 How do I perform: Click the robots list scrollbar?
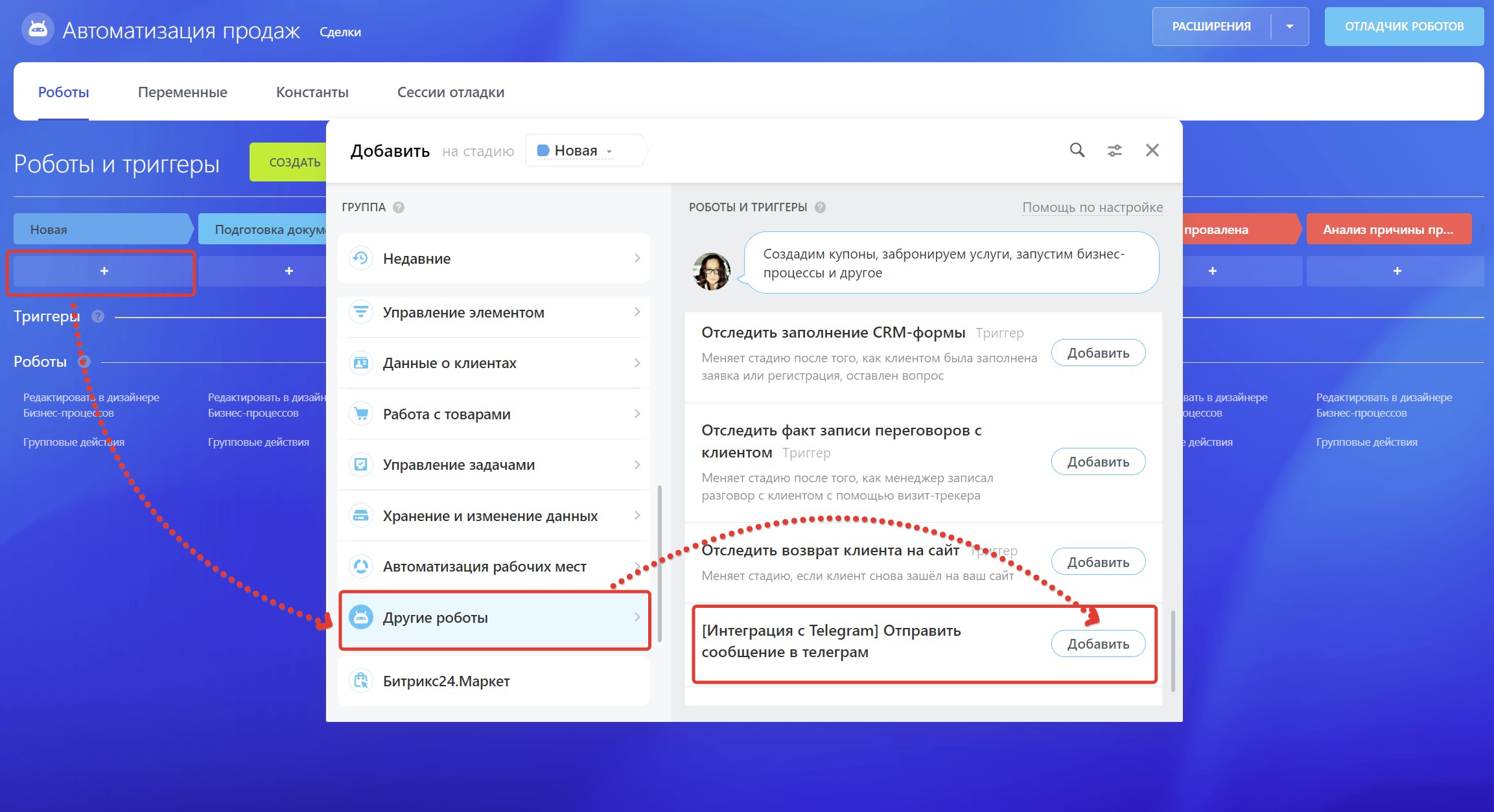[x=1173, y=650]
